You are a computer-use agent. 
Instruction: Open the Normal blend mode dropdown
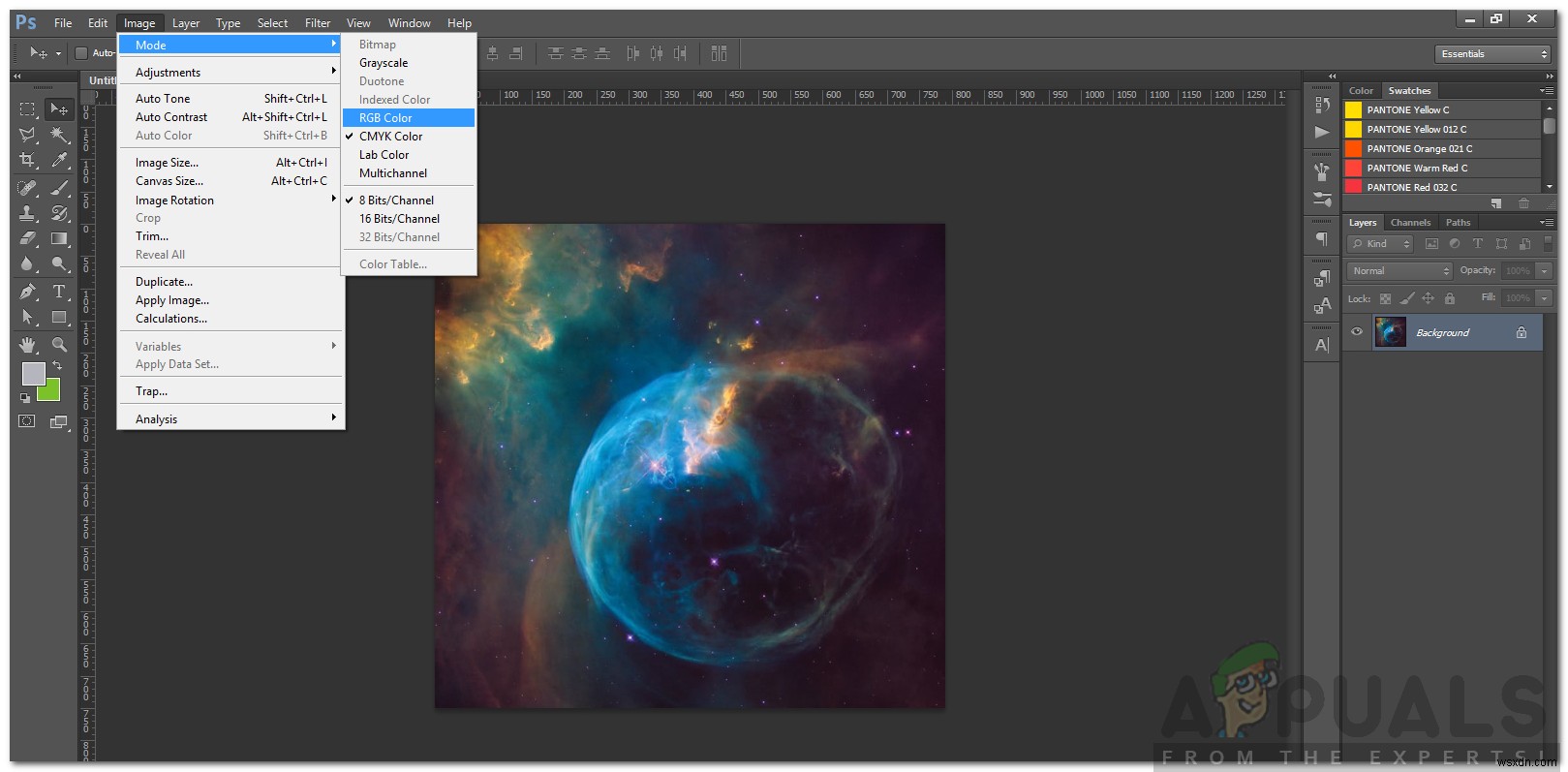(x=1399, y=271)
